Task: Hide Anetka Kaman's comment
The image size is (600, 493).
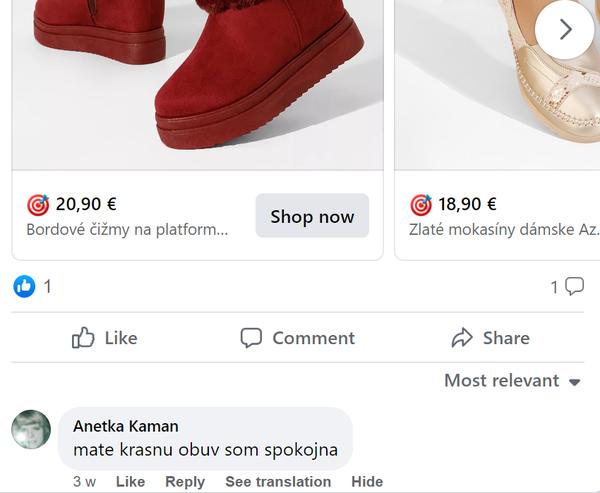Action: 367,482
